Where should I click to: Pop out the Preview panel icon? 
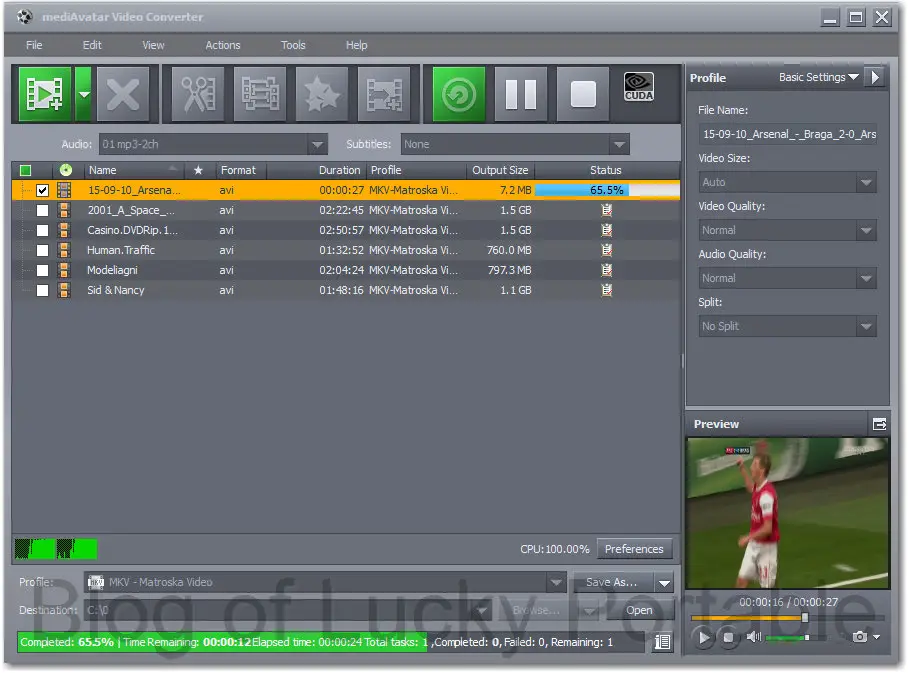(x=879, y=424)
